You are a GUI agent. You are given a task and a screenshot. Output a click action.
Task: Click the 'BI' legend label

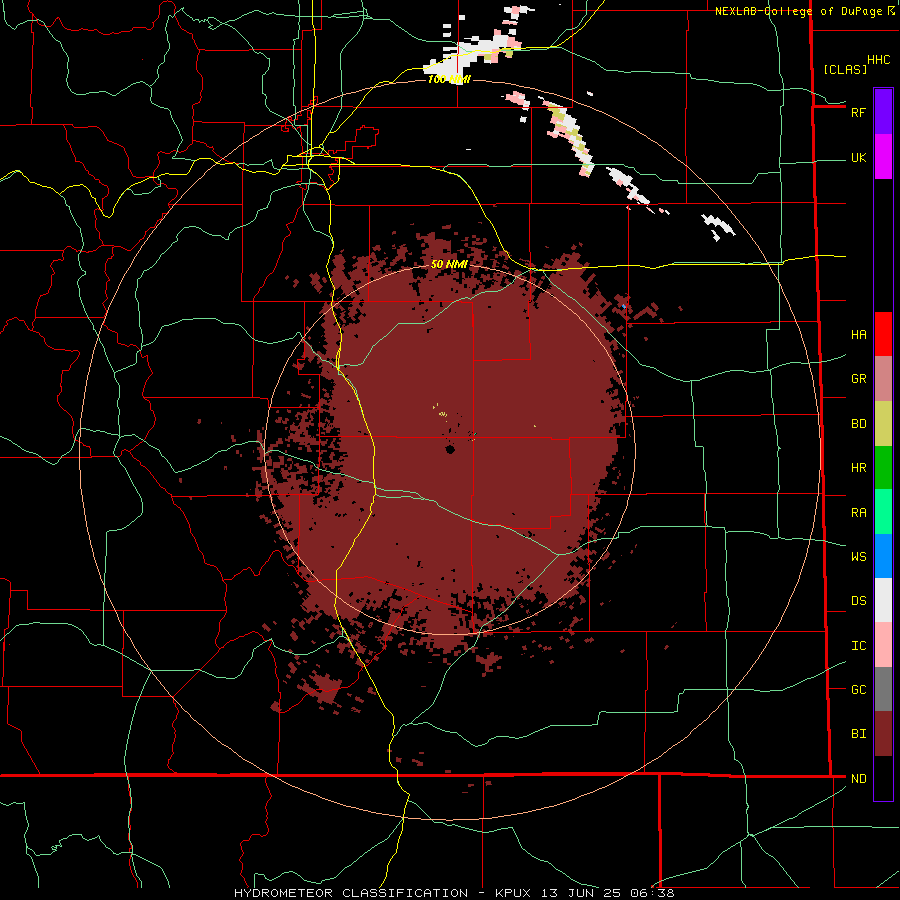coord(858,734)
